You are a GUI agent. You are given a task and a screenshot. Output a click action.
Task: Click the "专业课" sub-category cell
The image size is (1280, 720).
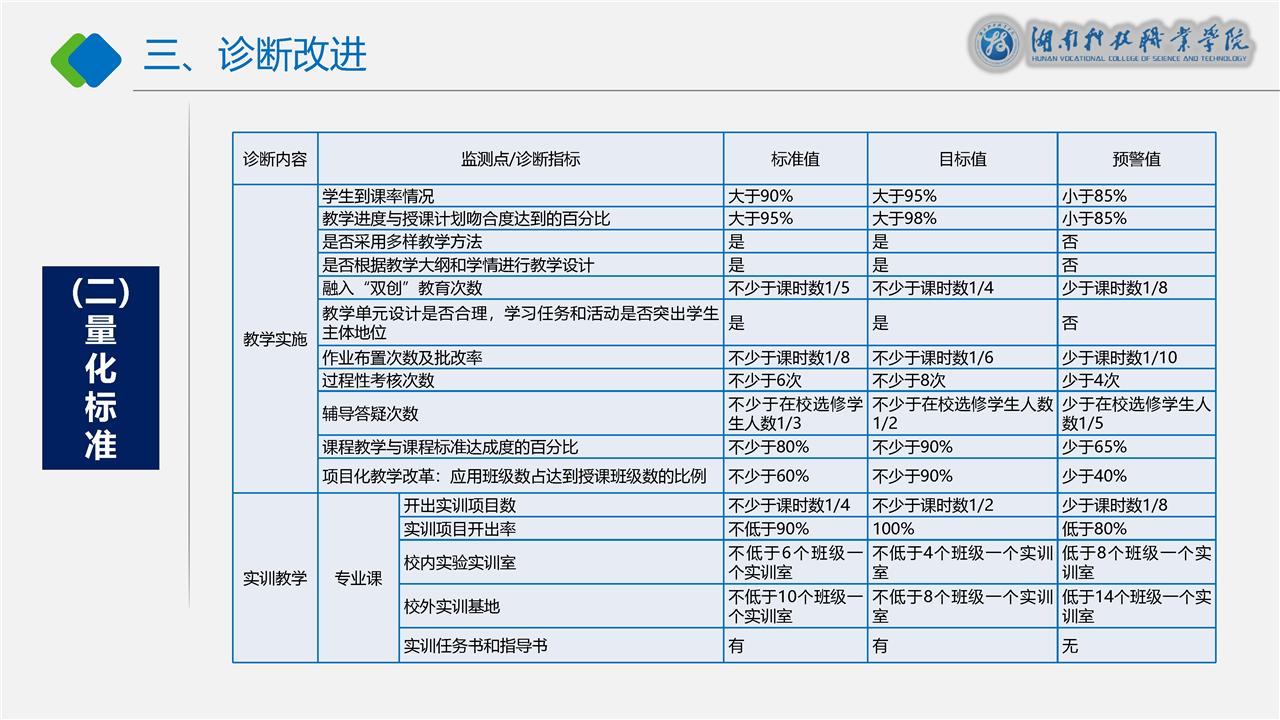358,578
